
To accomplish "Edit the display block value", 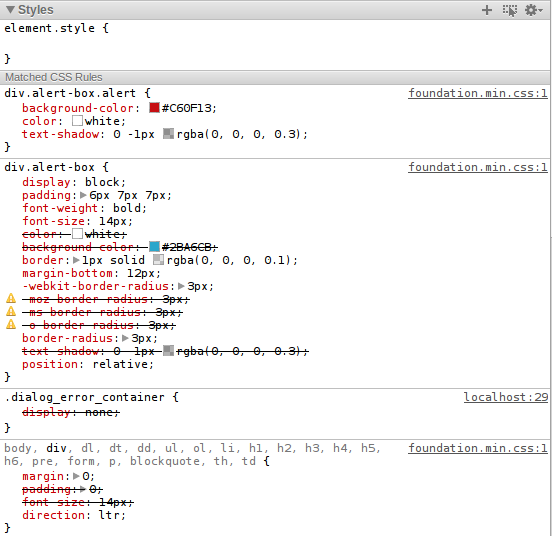I will [x=102, y=182].
